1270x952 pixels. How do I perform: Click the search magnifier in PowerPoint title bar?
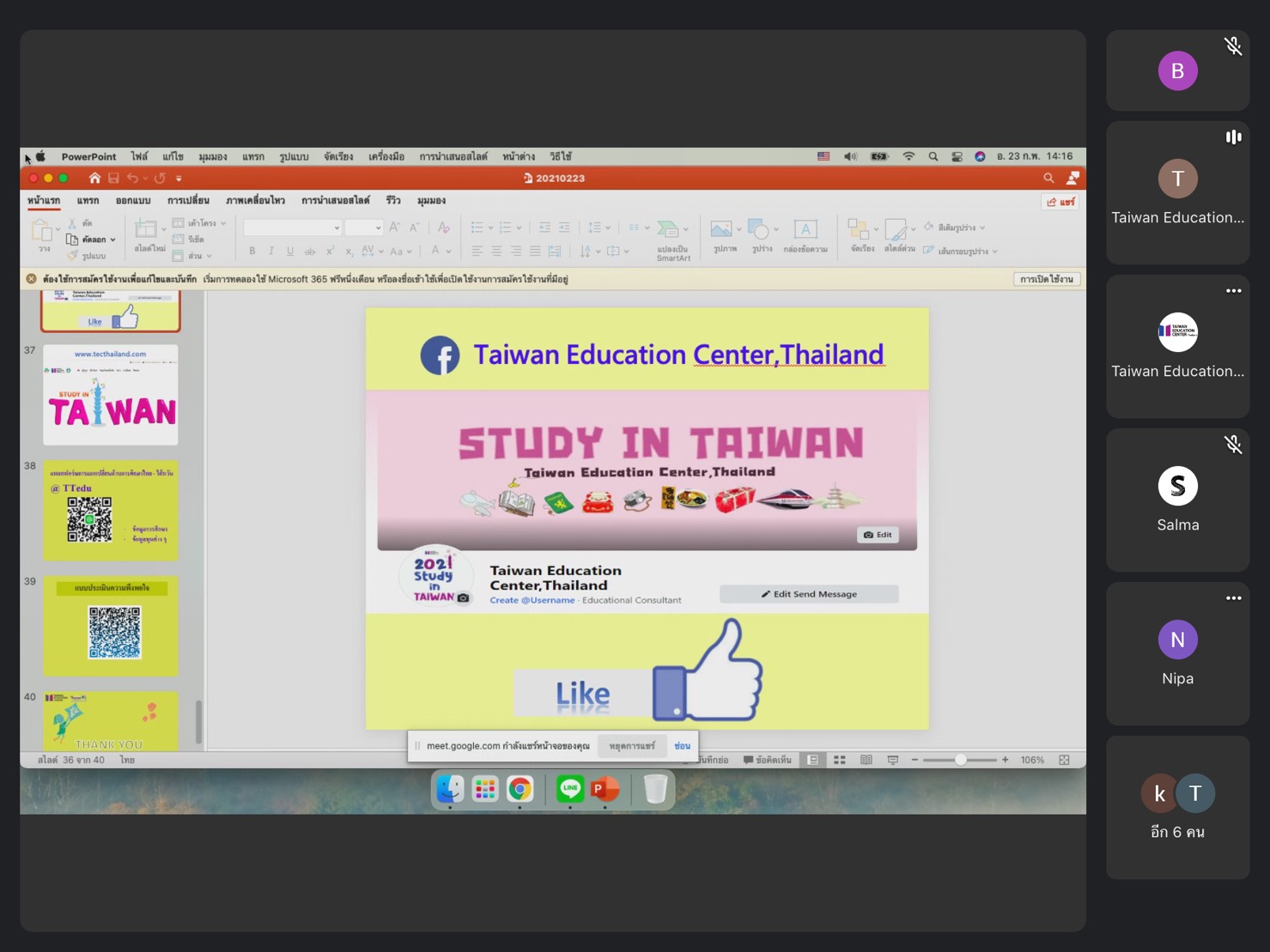[x=1048, y=178]
